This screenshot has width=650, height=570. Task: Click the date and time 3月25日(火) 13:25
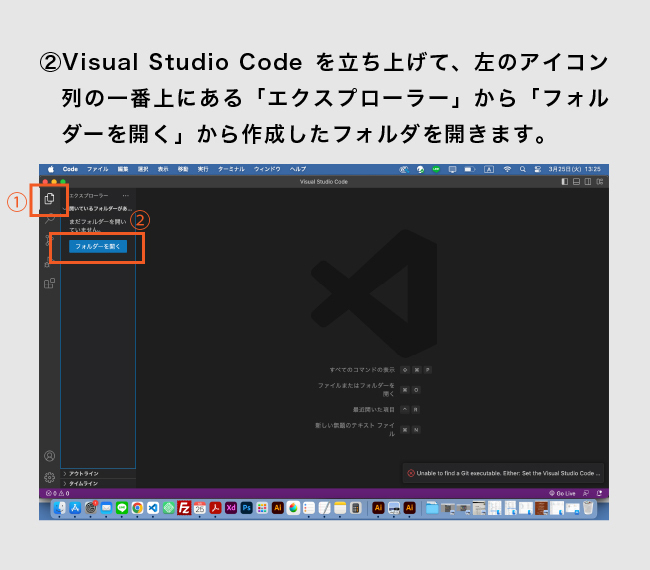click(x=575, y=169)
